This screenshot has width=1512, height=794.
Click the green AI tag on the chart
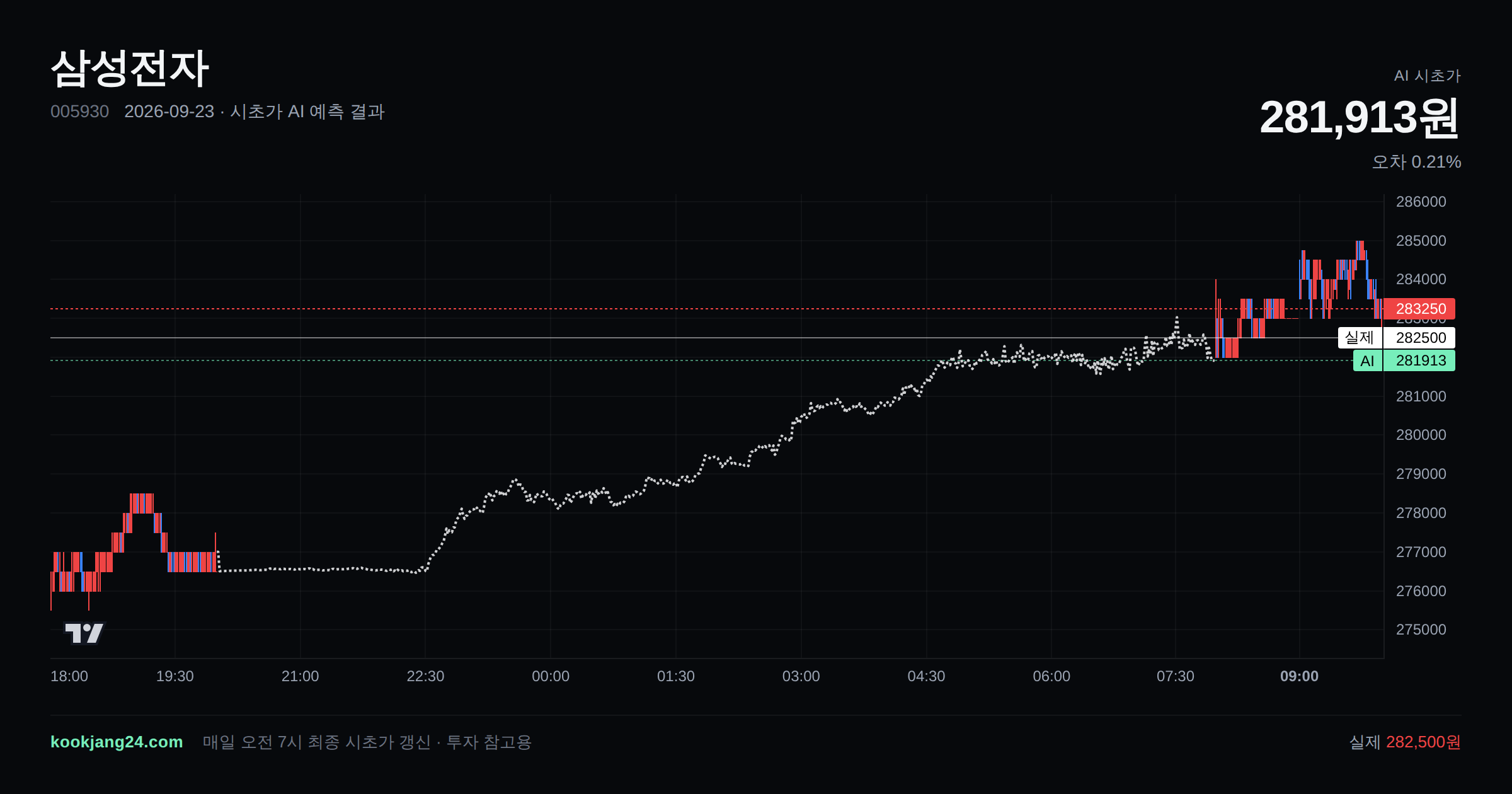(1367, 360)
